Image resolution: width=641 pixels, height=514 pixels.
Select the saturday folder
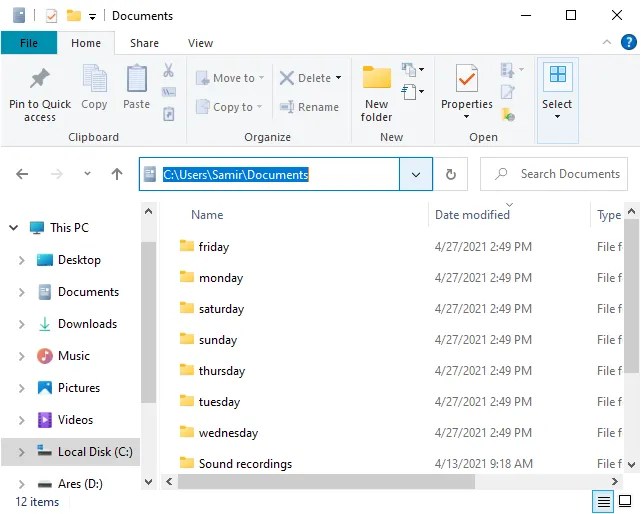[222, 309]
